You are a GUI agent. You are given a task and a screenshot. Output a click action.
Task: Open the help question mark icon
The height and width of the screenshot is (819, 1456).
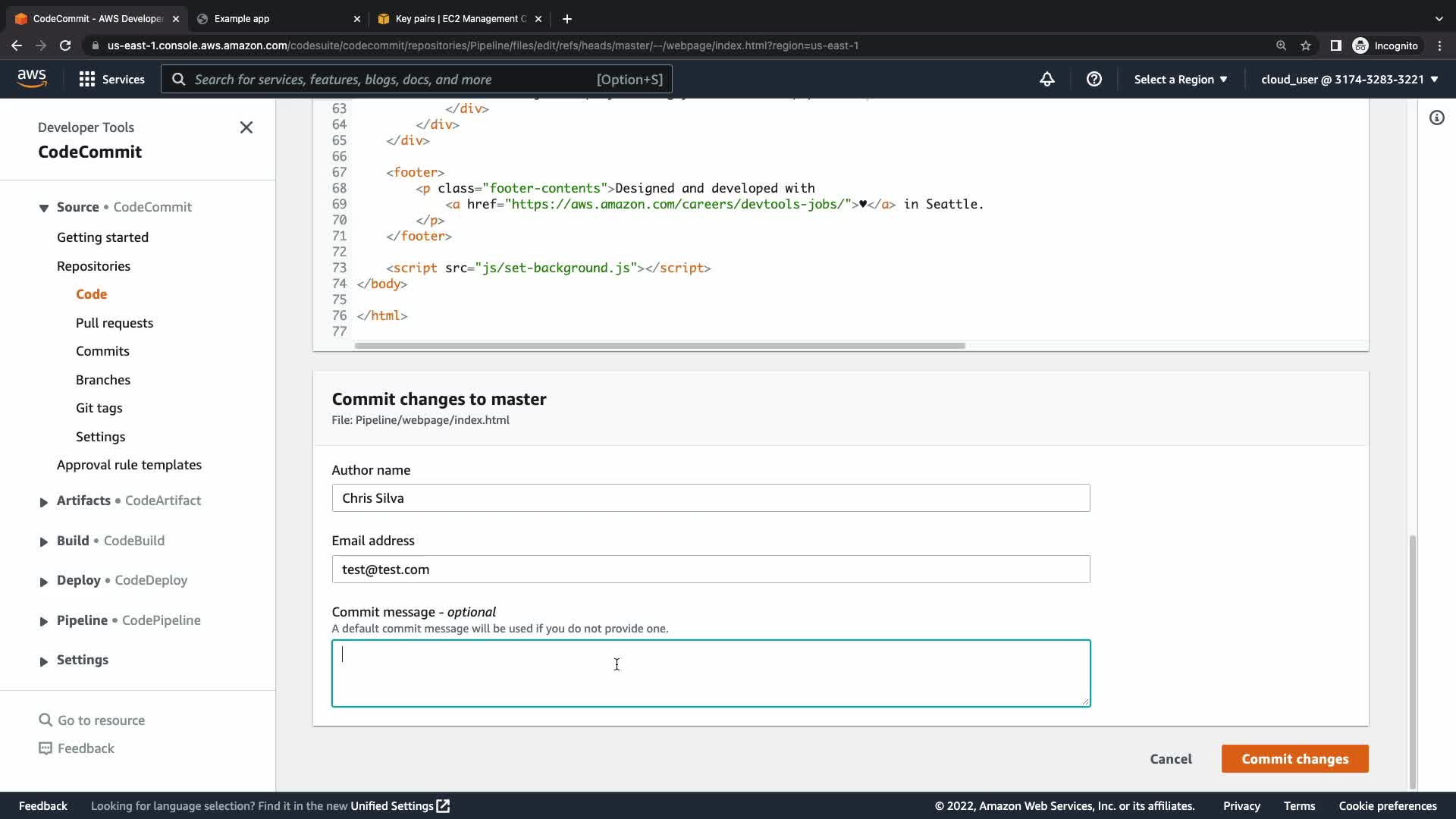[x=1094, y=79]
